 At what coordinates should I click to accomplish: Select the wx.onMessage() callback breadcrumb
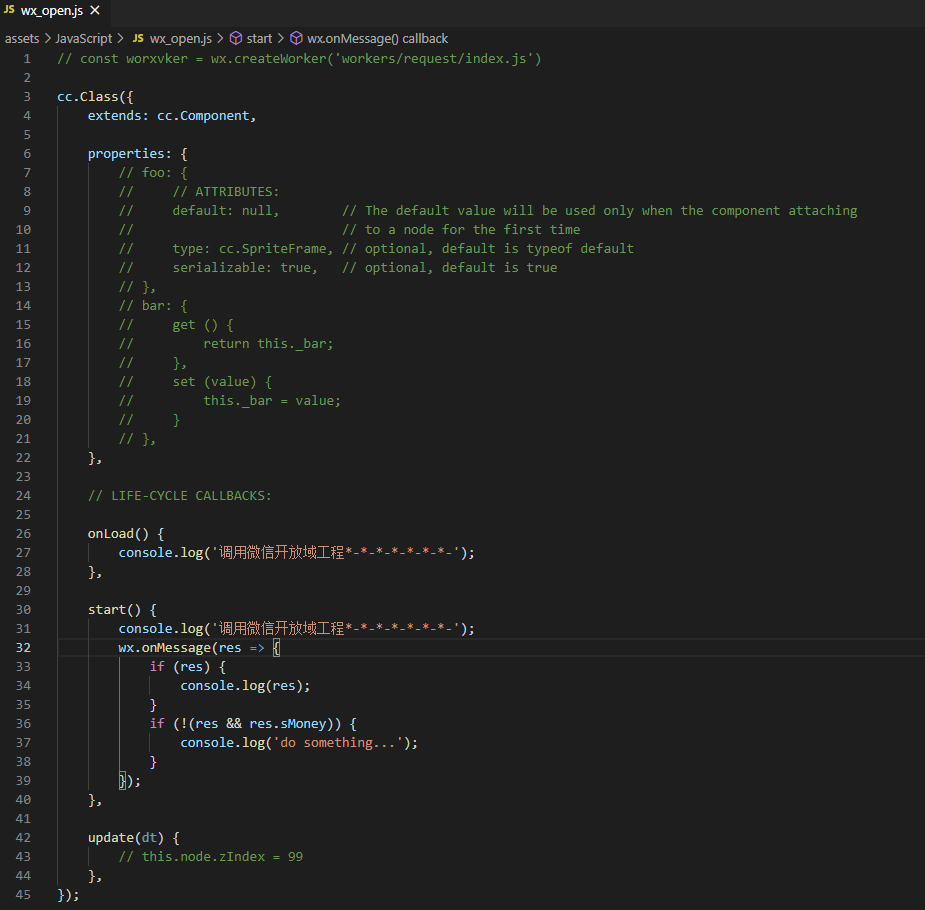377,38
